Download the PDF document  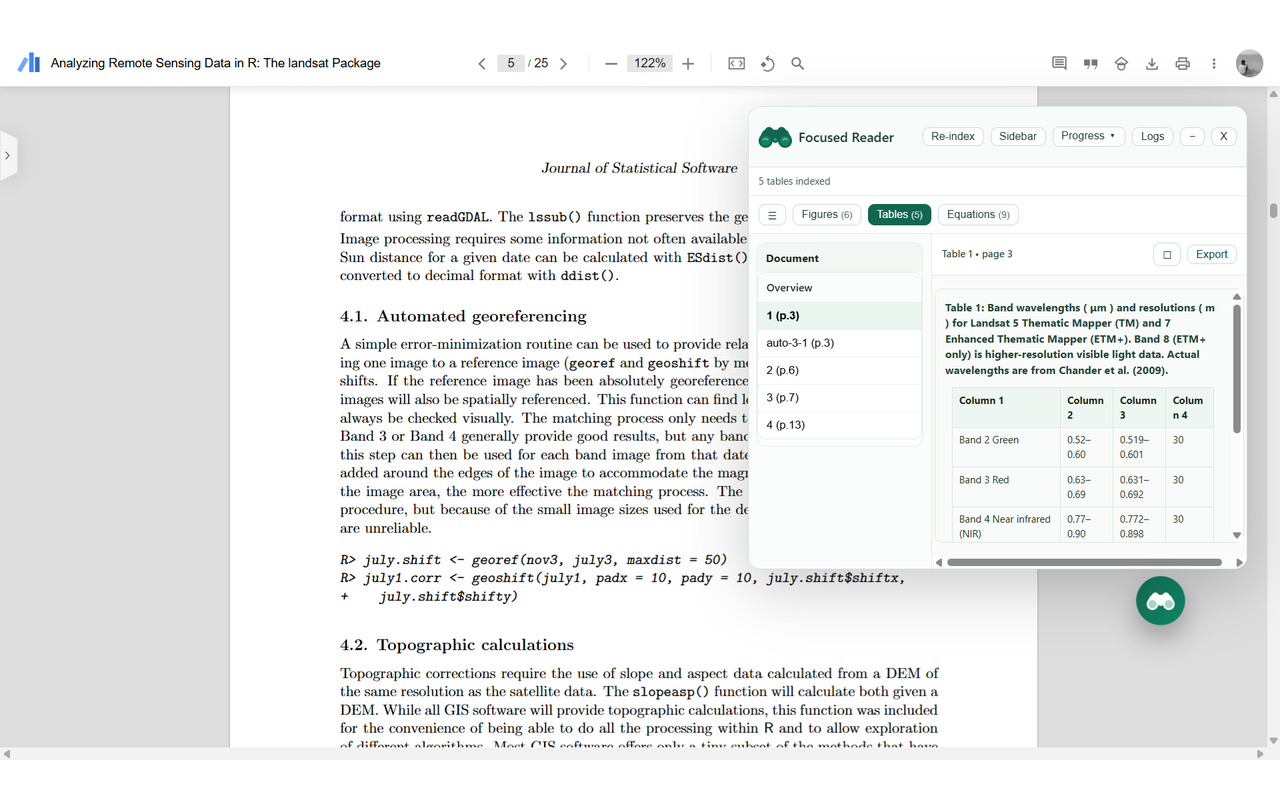(x=1152, y=63)
